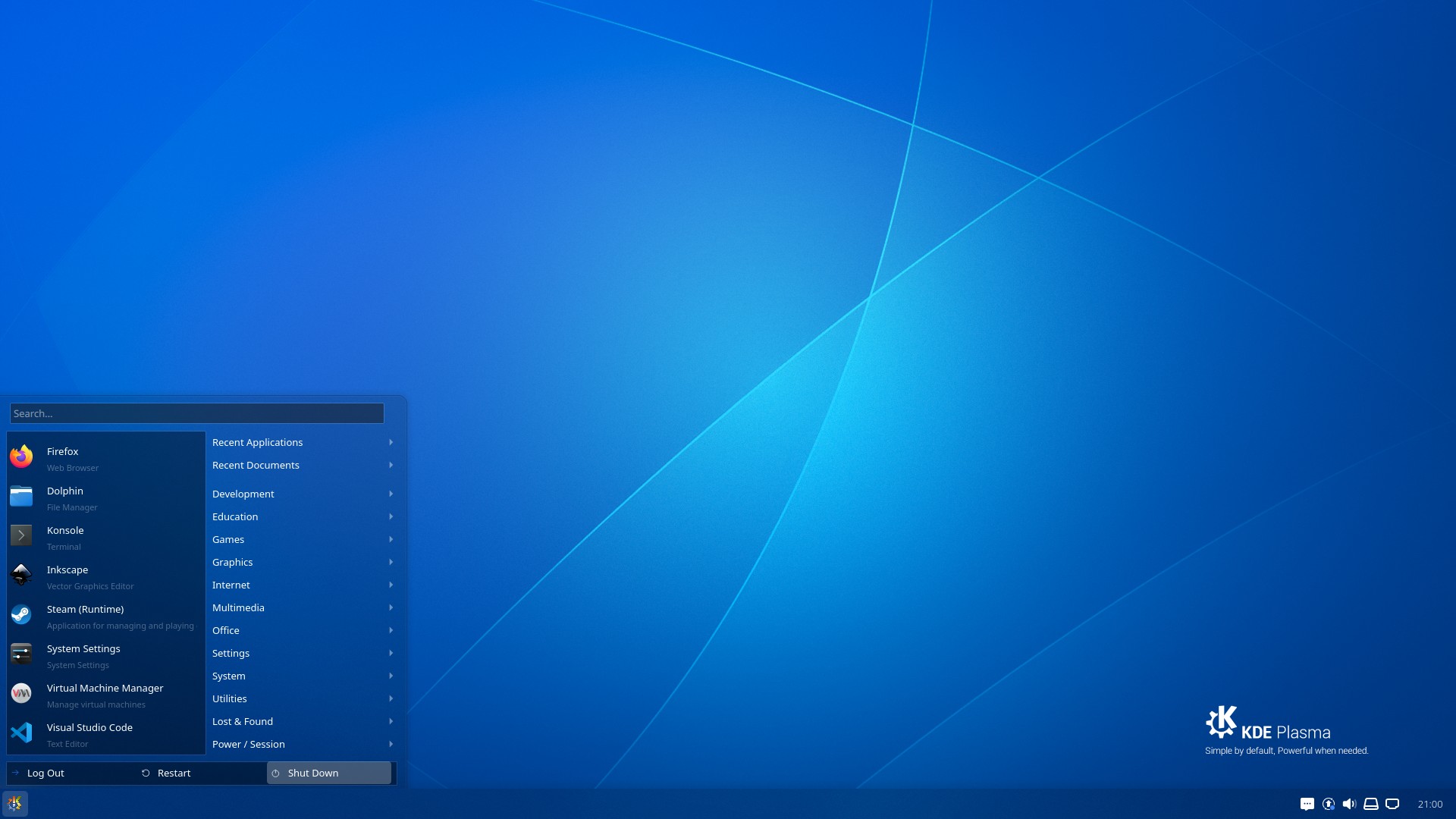The width and height of the screenshot is (1456, 819).
Task: Click the 21:00 clock in panel
Action: click(1430, 804)
